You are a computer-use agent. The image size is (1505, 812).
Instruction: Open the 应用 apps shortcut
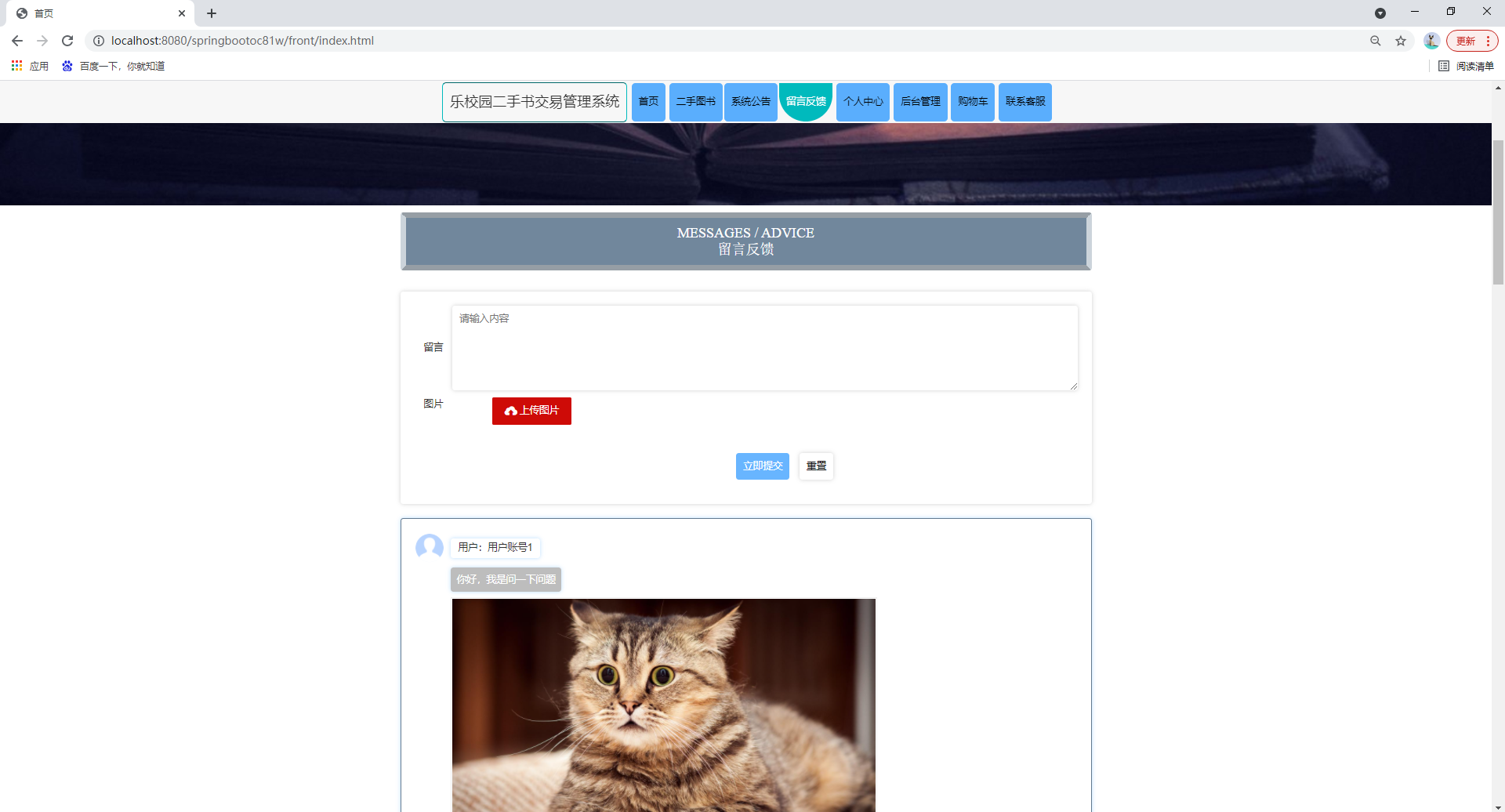click(30, 66)
